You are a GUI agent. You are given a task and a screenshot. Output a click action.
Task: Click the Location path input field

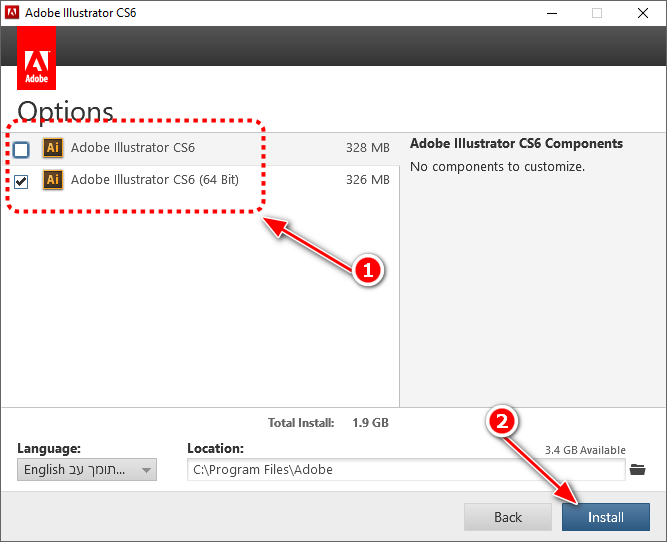405,470
